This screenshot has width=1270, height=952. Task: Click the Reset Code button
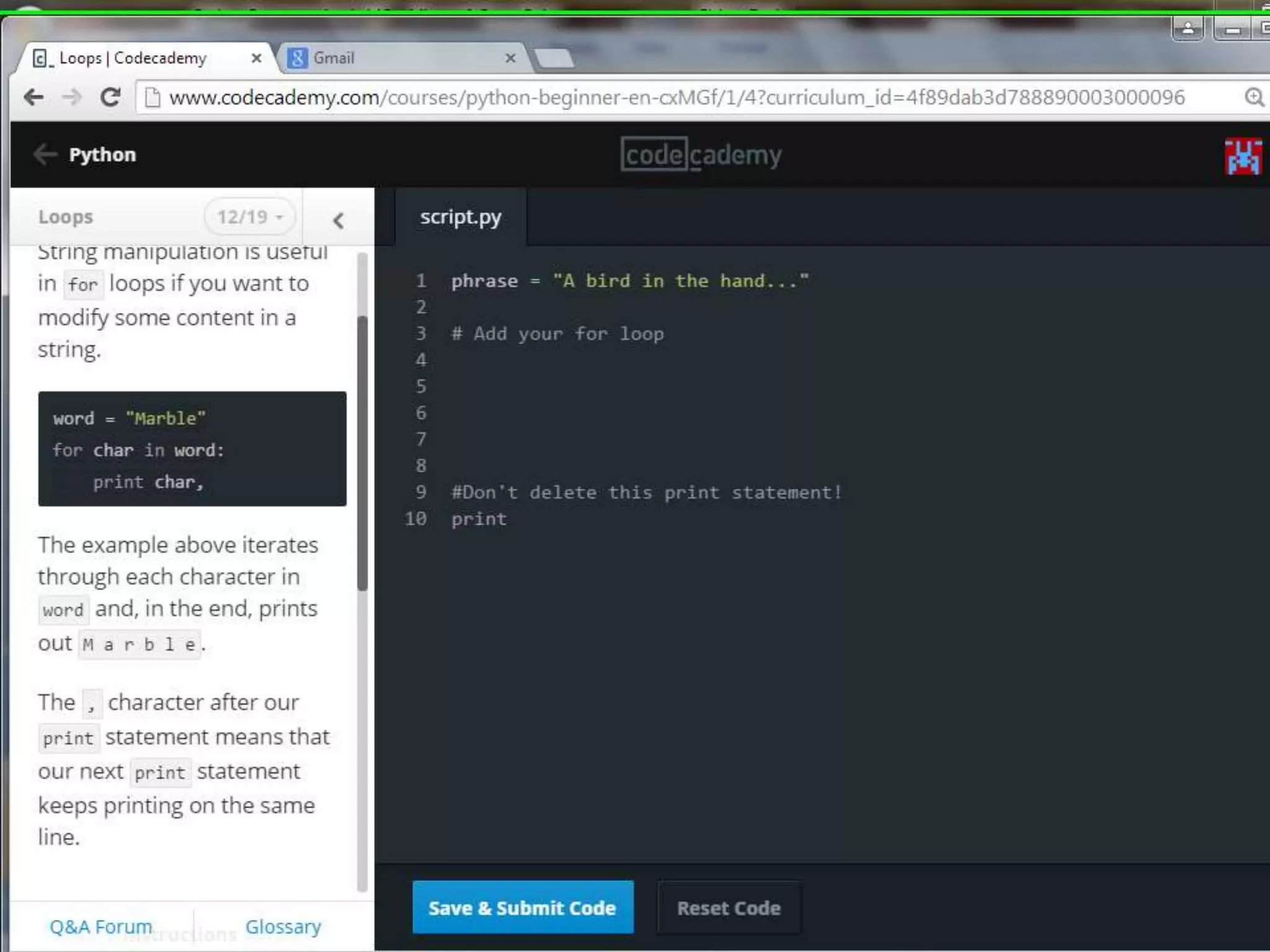click(729, 907)
